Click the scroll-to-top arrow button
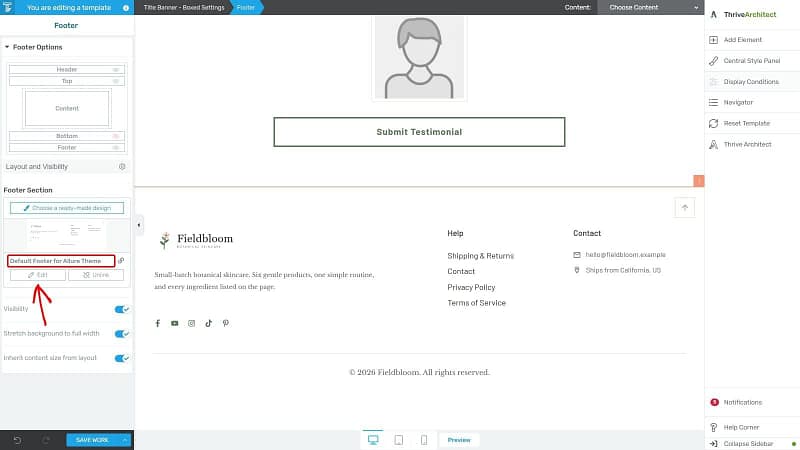Viewport: 800px width, 450px height. coord(685,208)
